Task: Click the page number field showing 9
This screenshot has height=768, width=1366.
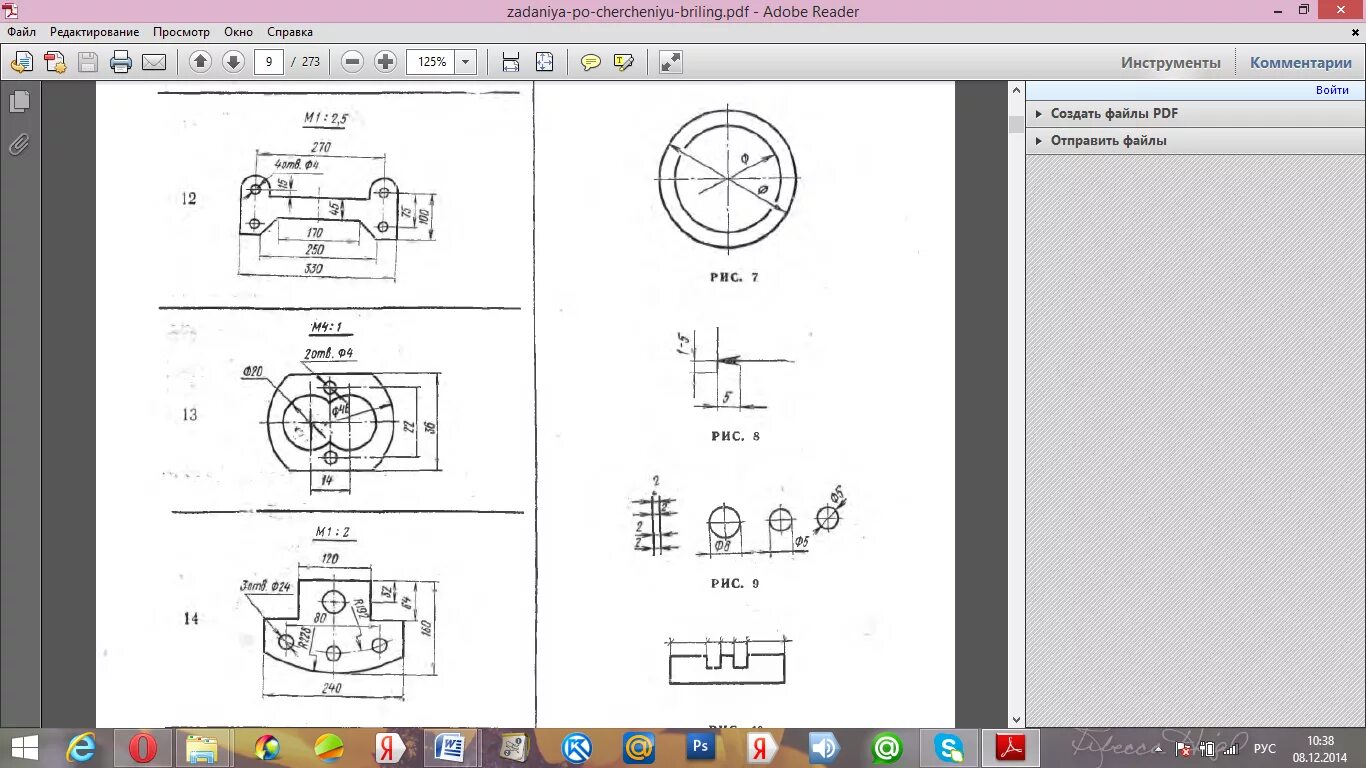Action: 268,62
